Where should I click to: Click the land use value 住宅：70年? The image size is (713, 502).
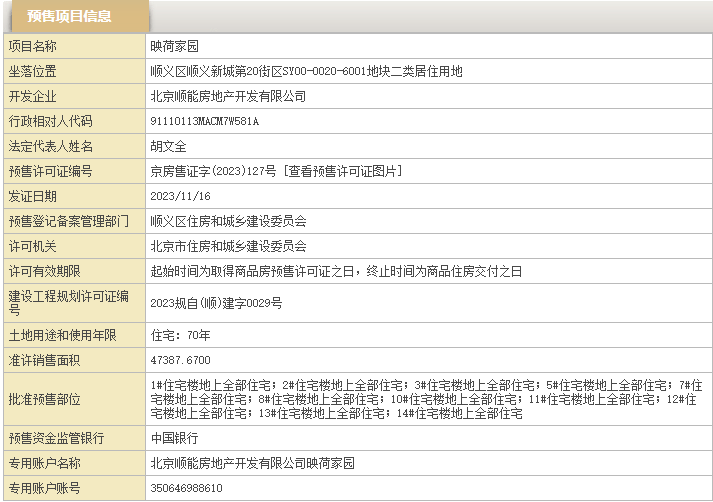pyautogui.click(x=180, y=334)
